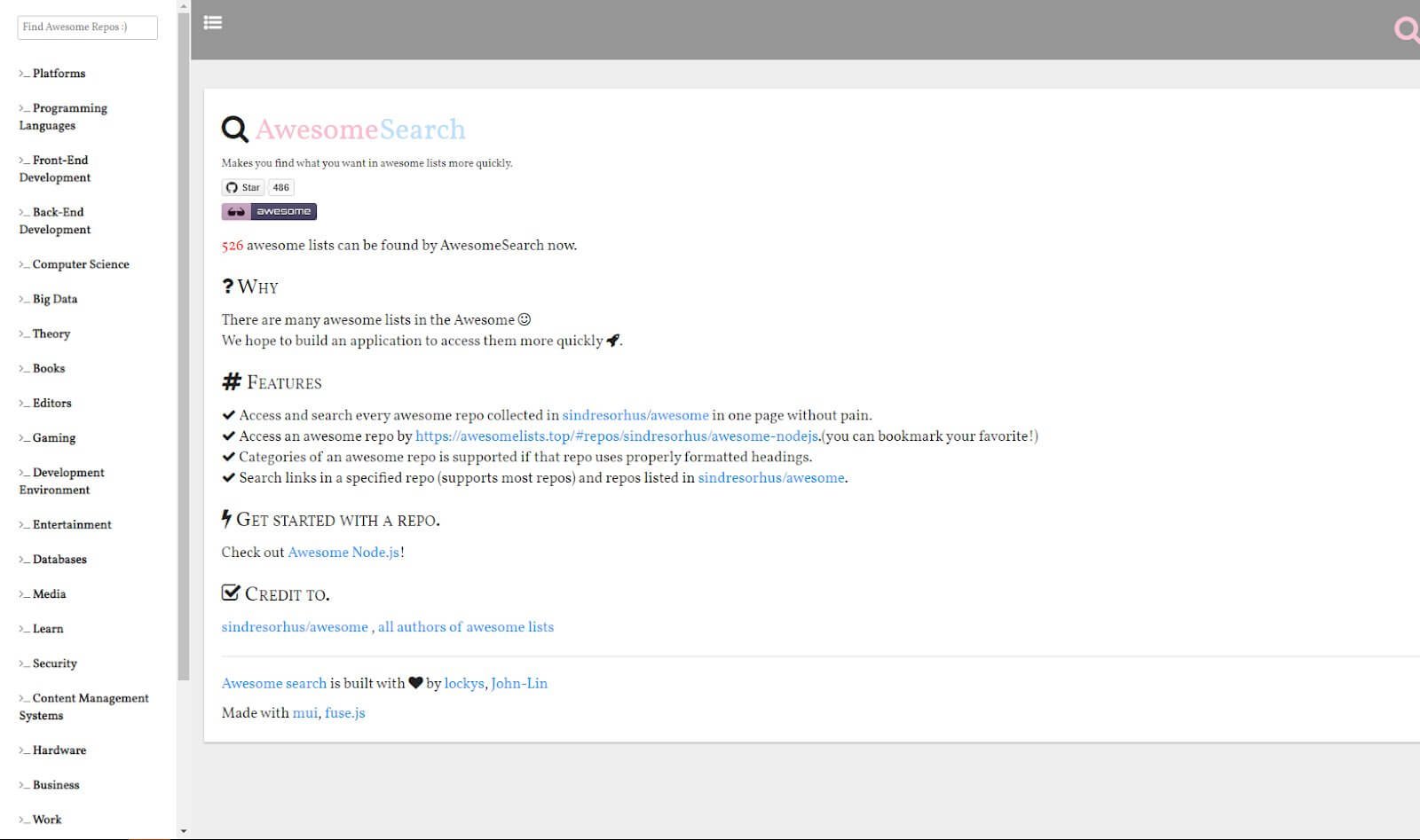
Task: Select the Media category
Action: click(43, 594)
